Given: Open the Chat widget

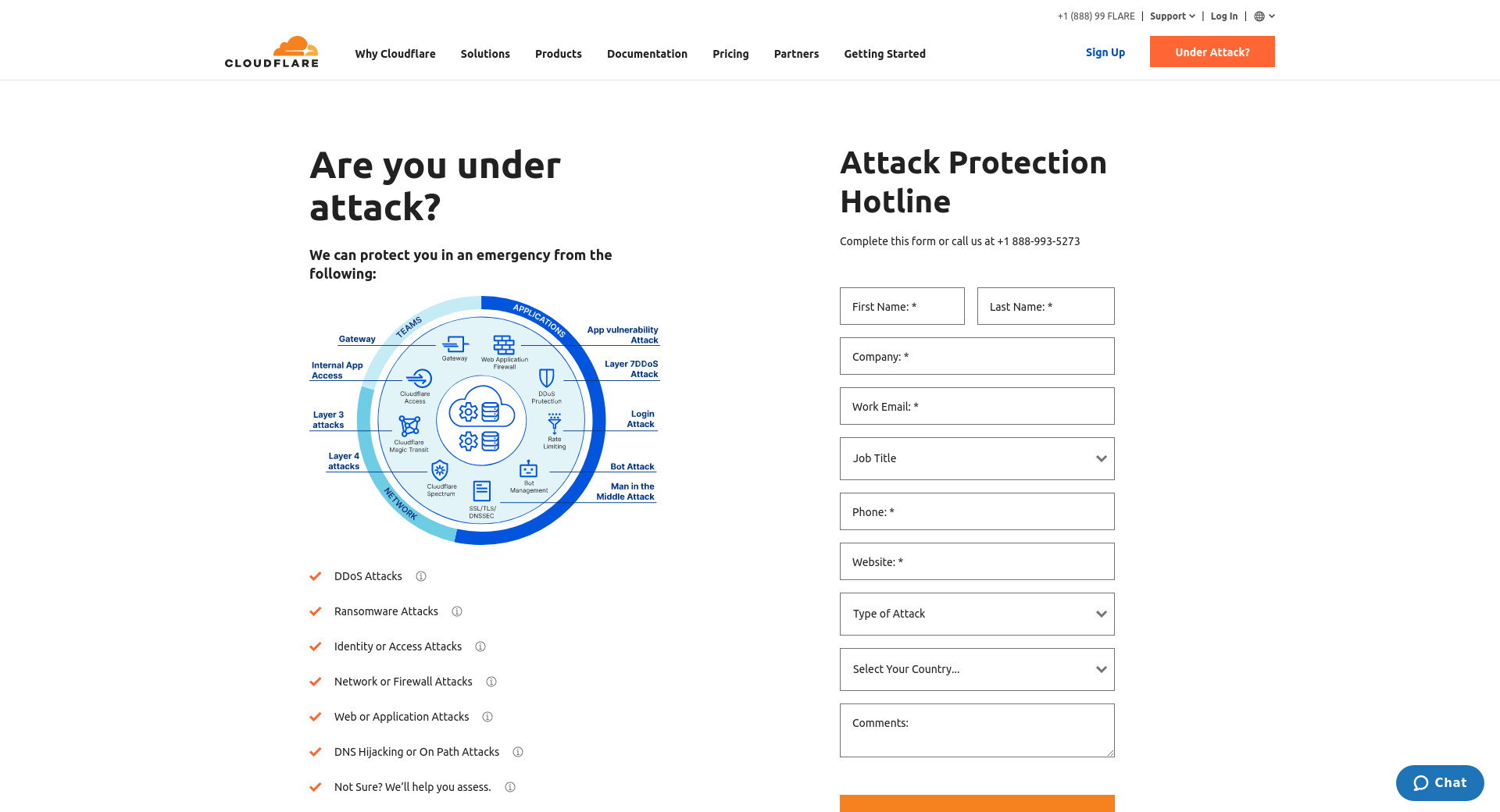Looking at the screenshot, I should (1439, 783).
